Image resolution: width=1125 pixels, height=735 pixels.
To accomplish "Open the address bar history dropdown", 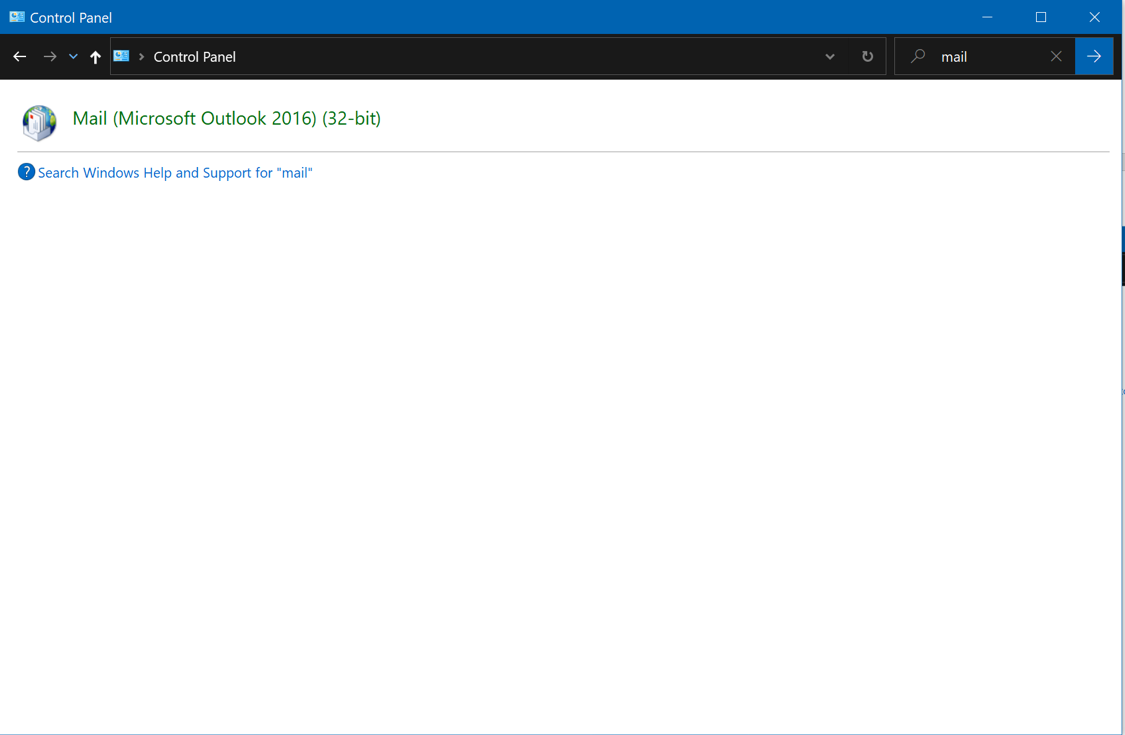I will coord(829,57).
